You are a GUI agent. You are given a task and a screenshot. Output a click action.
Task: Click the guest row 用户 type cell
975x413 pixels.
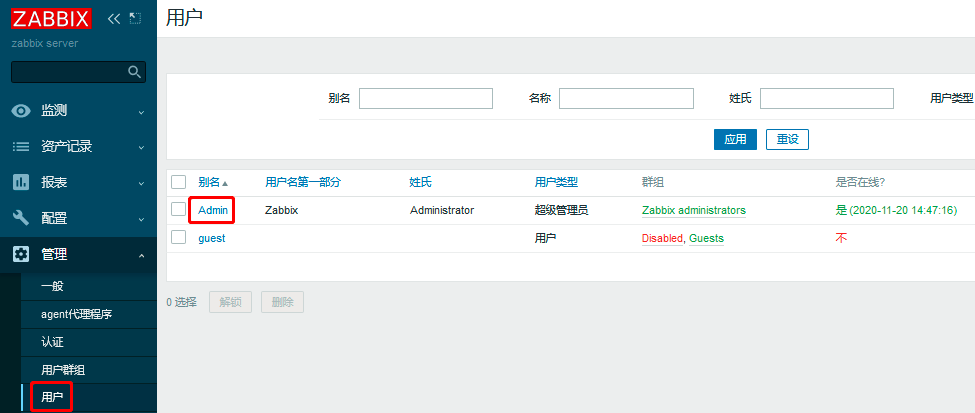[545, 238]
